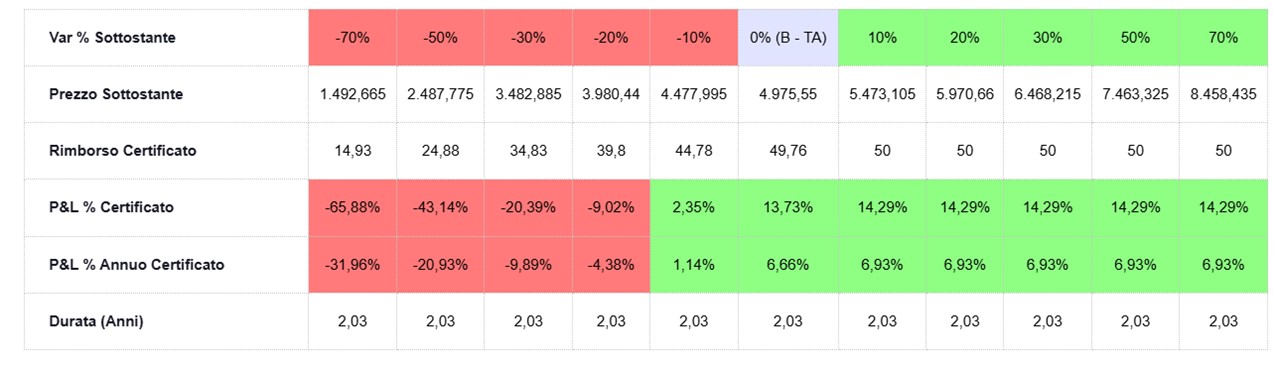Click the P&L % Certificato row label
The image size is (1274, 368).
[x=111, y=207]
